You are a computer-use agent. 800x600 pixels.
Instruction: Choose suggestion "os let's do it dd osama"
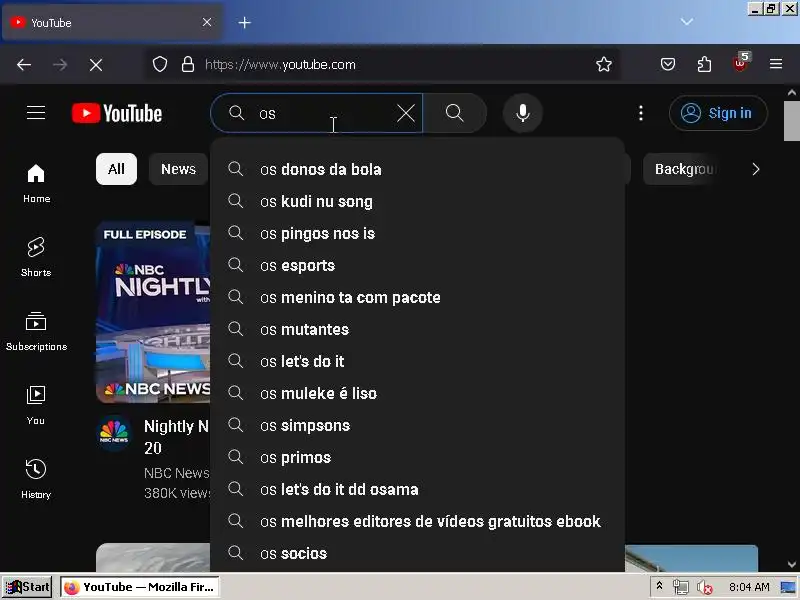[x=417, y=489]
